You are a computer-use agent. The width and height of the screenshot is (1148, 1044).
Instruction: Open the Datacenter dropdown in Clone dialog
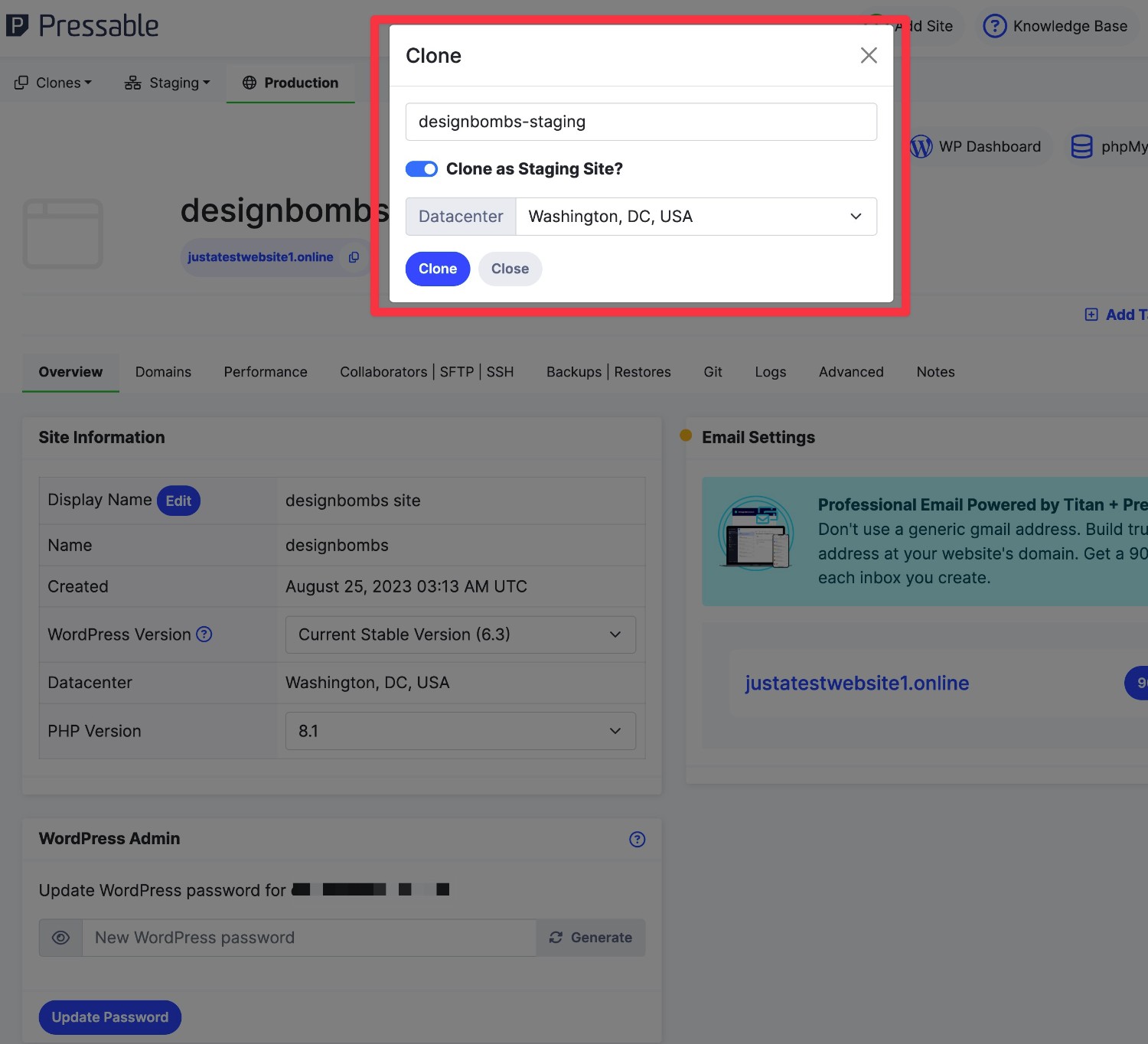696,217
